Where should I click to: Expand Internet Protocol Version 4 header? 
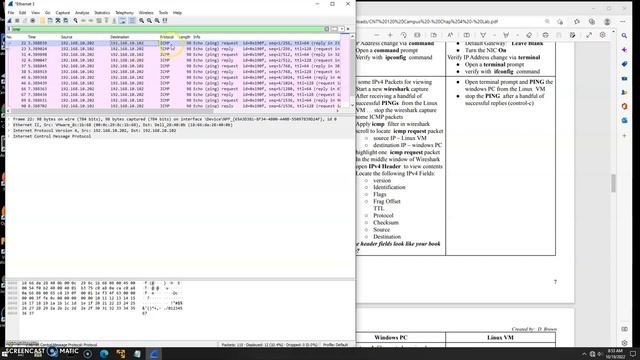point(9,131)
